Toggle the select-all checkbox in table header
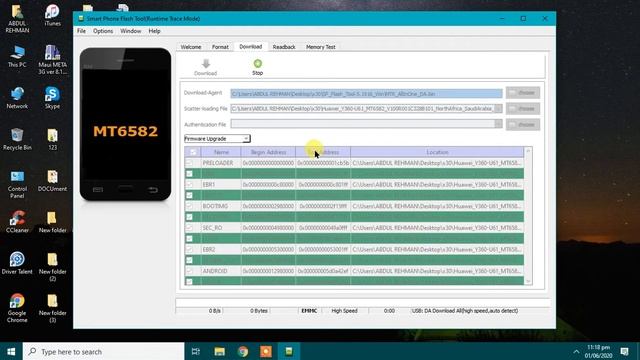This screenshot has height=360, width=640. [193, 152]
